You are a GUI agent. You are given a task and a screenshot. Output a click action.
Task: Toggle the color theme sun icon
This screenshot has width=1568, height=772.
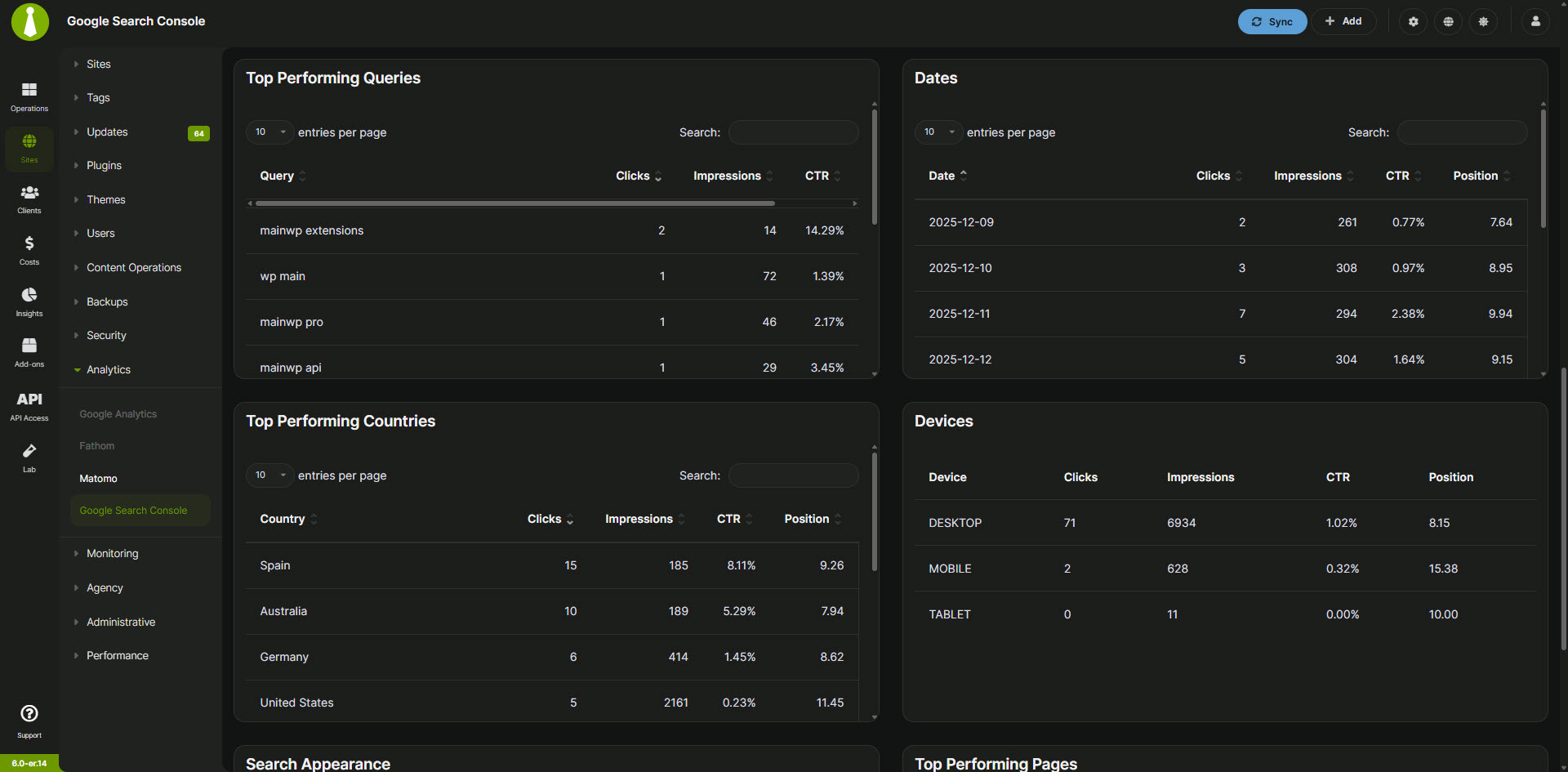click(1484, 21)
